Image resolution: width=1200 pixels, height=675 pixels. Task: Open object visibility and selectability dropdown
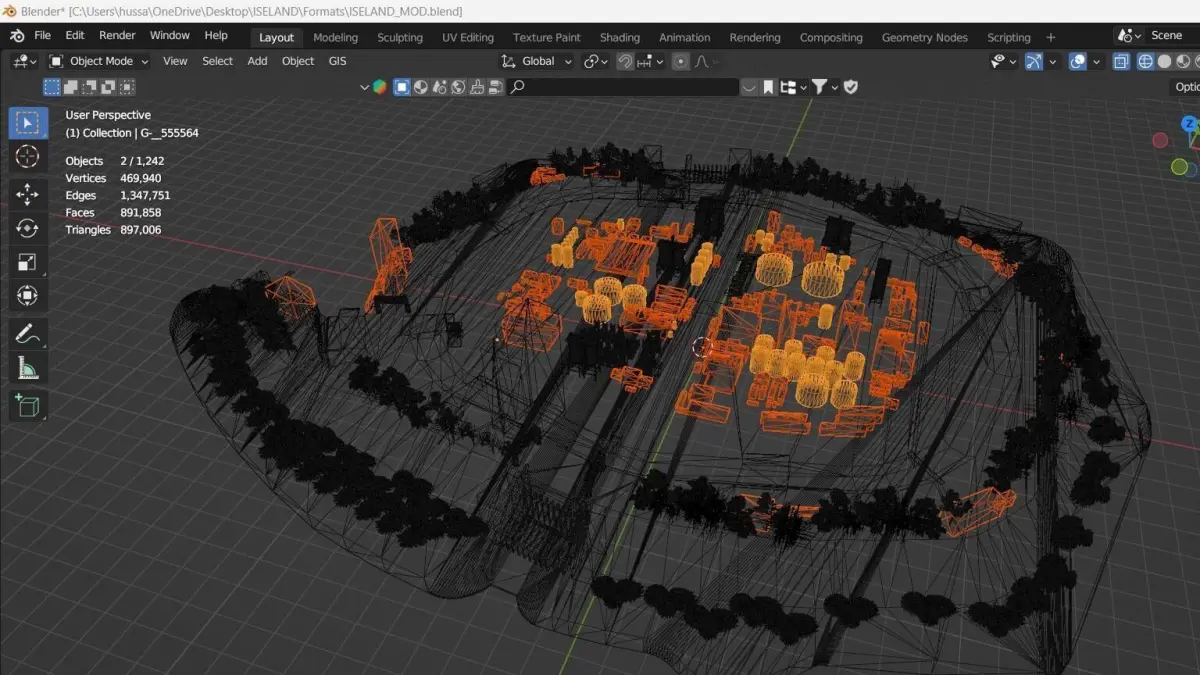pyautogui.click(x=1003, y=61)
